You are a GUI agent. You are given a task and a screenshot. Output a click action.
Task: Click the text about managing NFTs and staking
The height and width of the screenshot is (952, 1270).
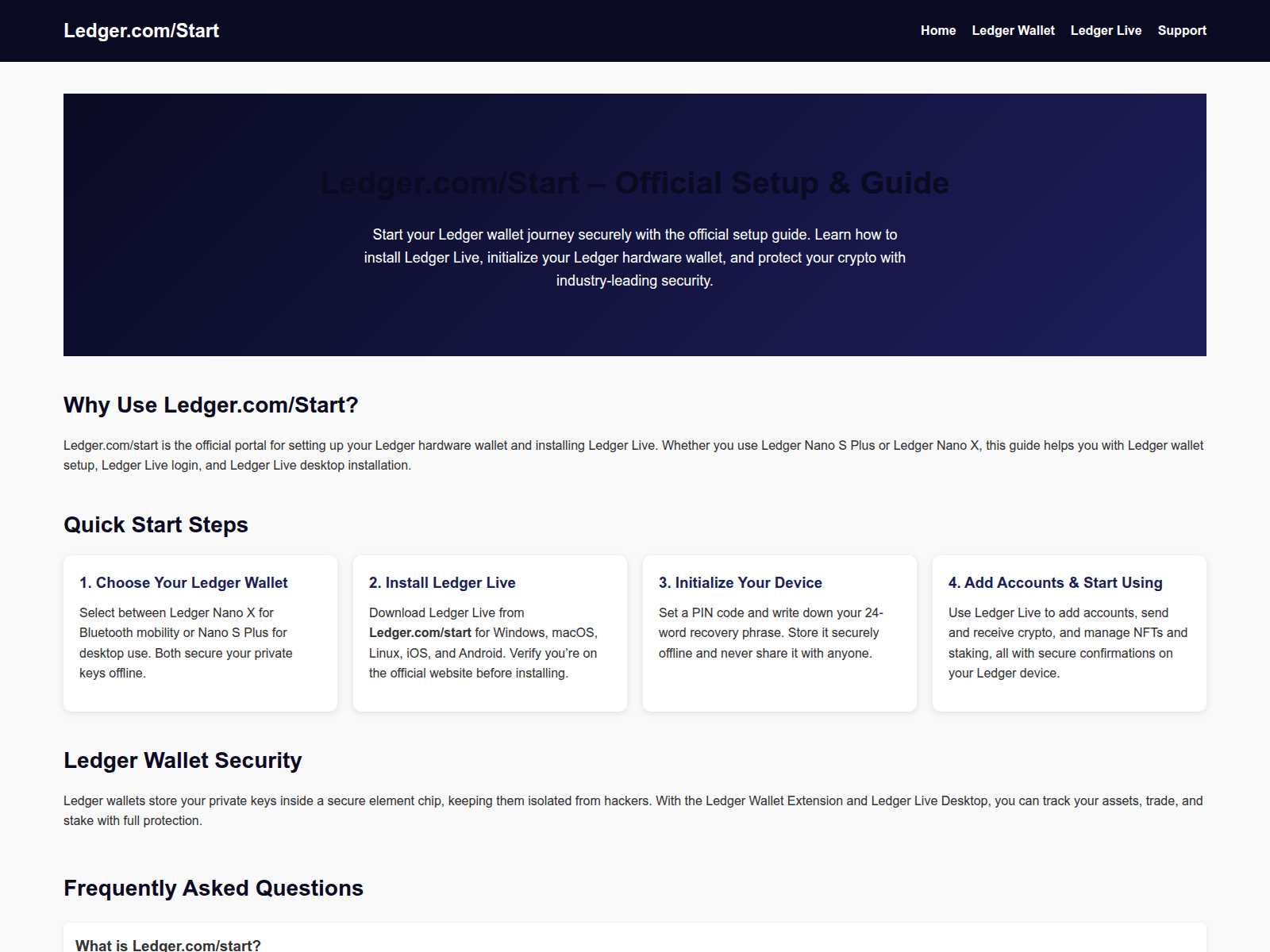click(1068, 643)
